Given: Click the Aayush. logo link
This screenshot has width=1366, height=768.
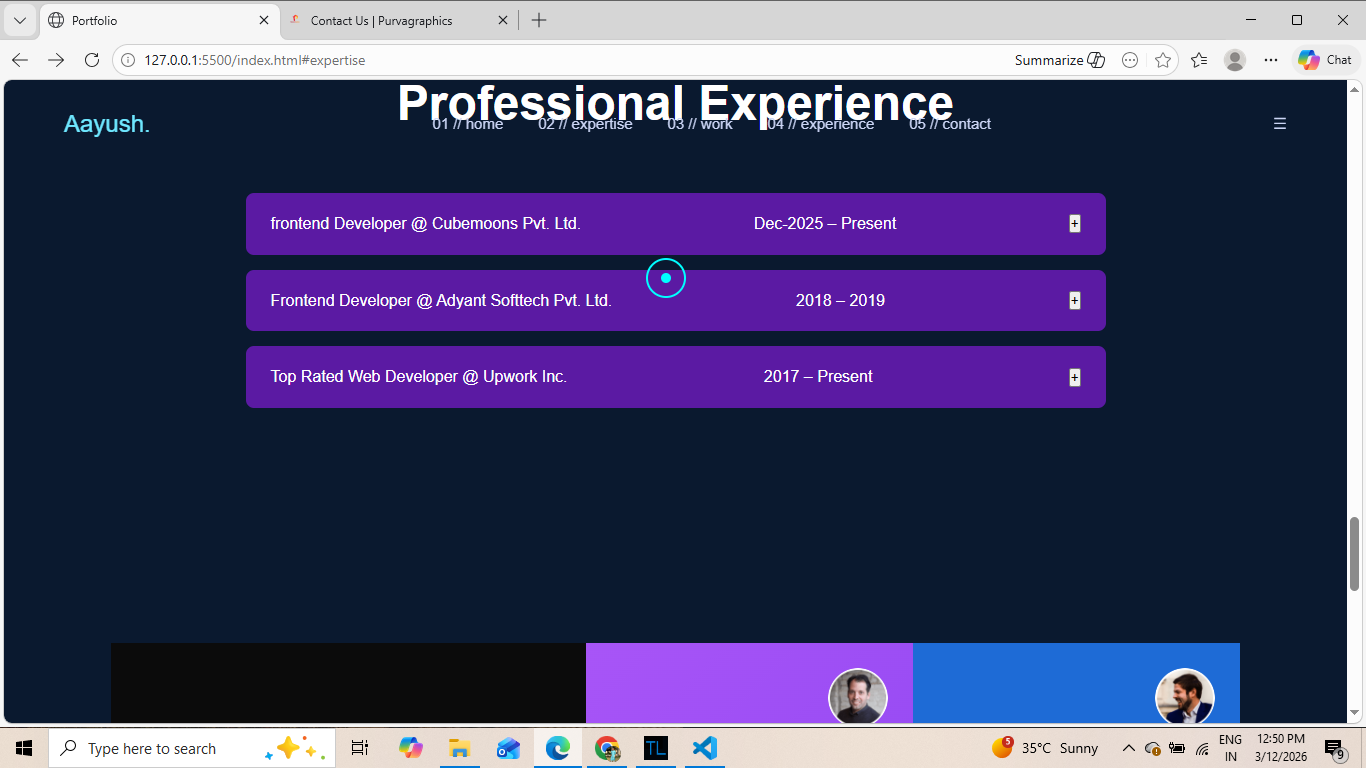Looking at the screenshot, I should click(106, 124).
